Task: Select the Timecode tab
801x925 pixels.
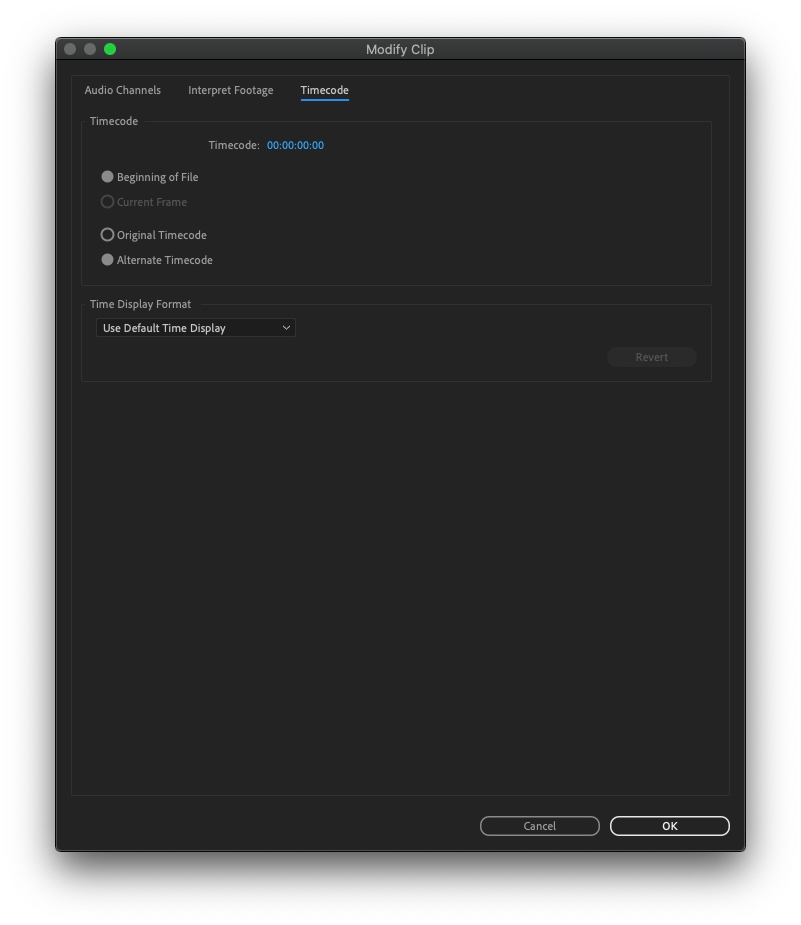Action: (324, 90)
